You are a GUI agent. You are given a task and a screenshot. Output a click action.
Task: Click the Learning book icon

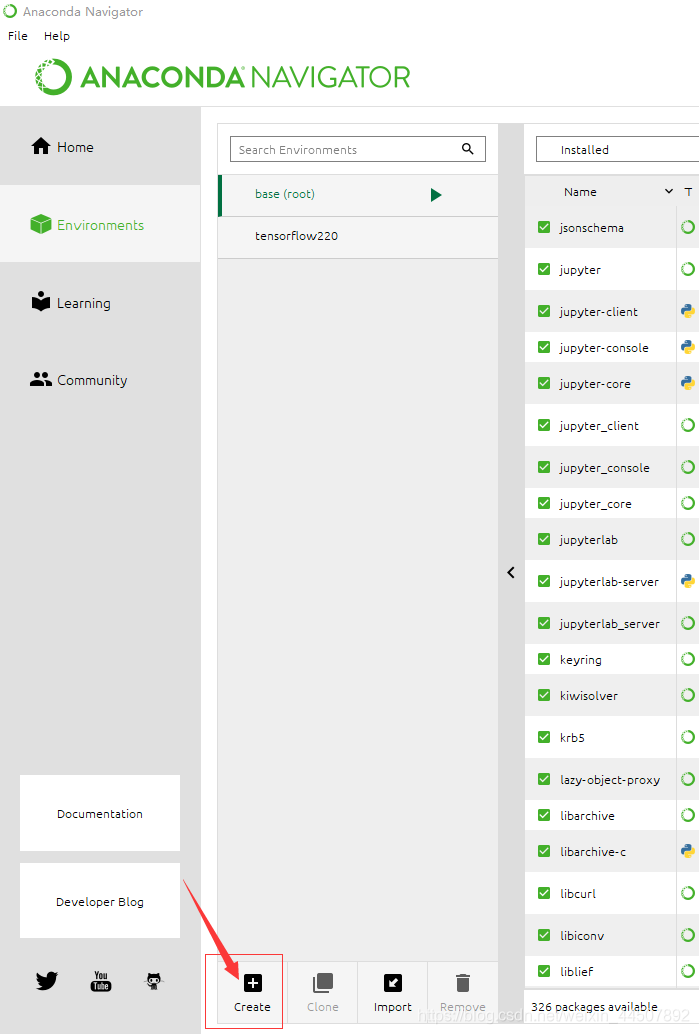pos(41,301)
